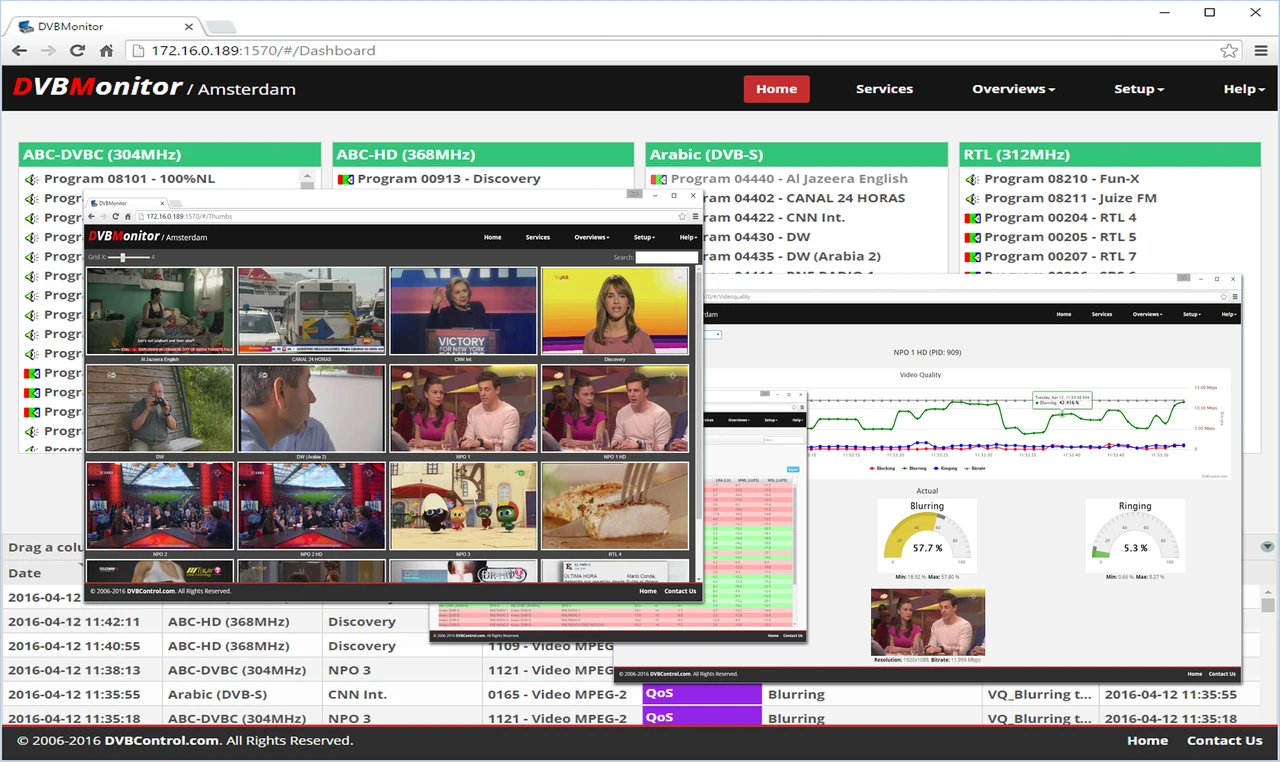
Task: Select Home in the main Dashboard navbar
Action: [776, 89]
